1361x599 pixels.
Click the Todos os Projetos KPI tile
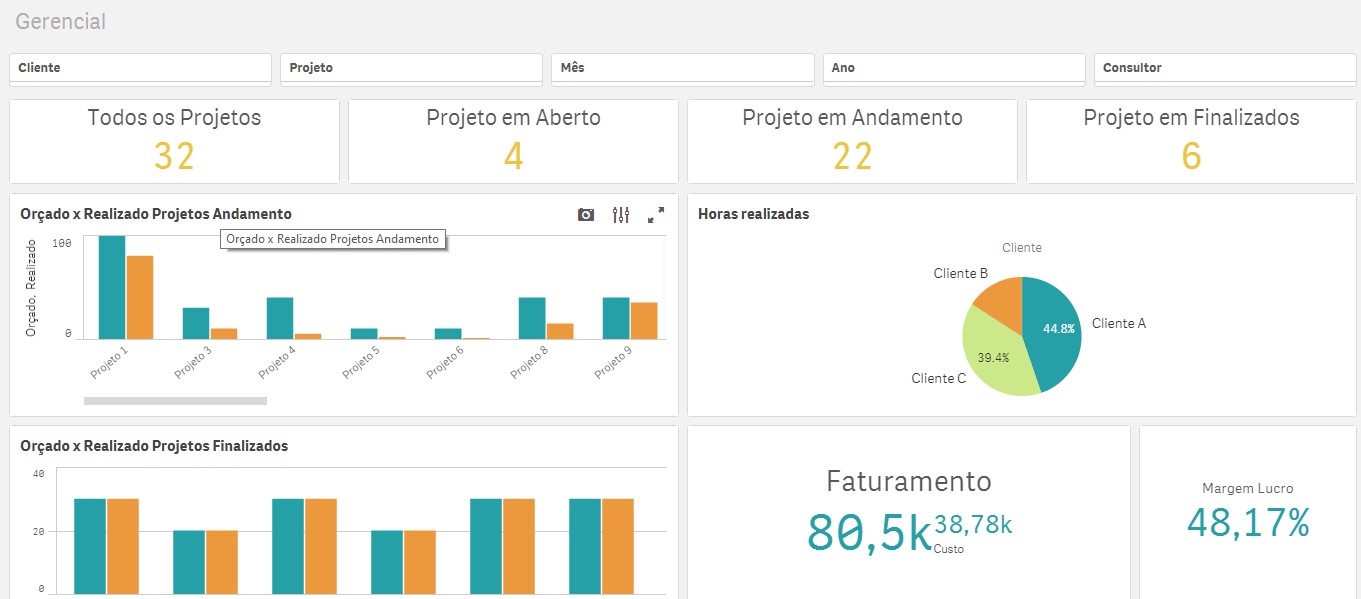pyautogui.click(x=174, y=141)
